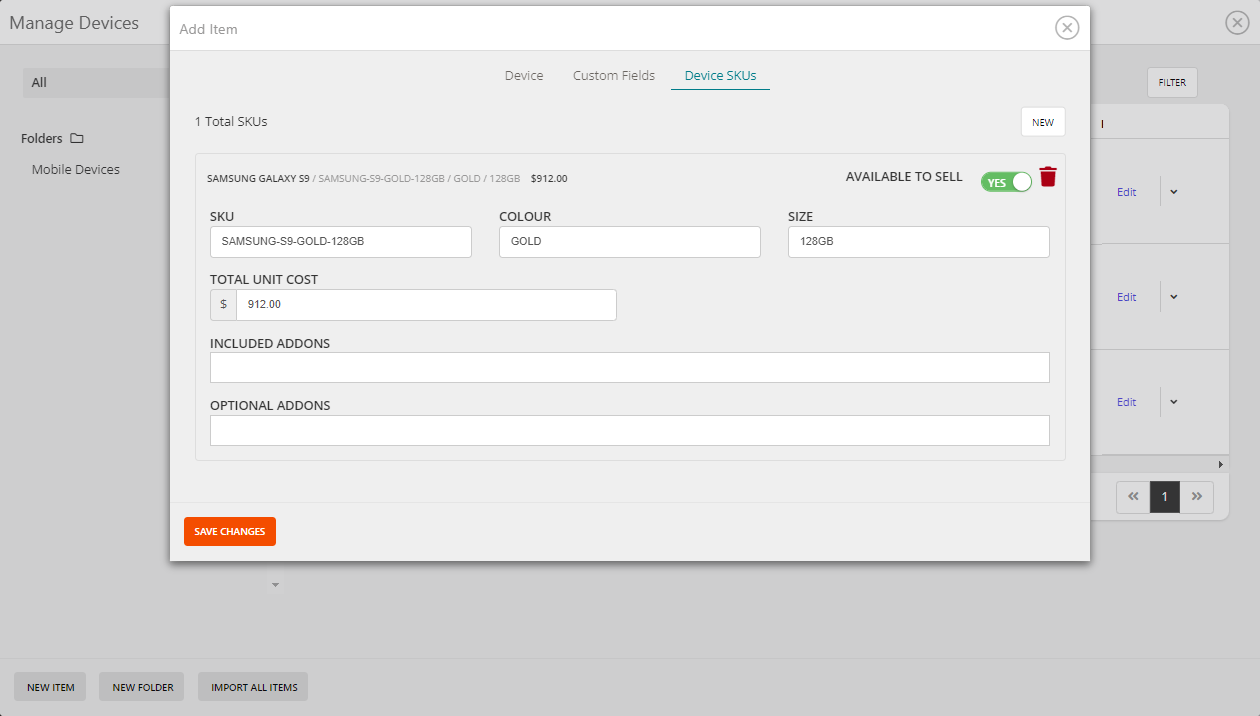Open the Mobile Devices folder
Image resolution: width=1260 pixels, height=716 pixels.
[x=76, y=170]
